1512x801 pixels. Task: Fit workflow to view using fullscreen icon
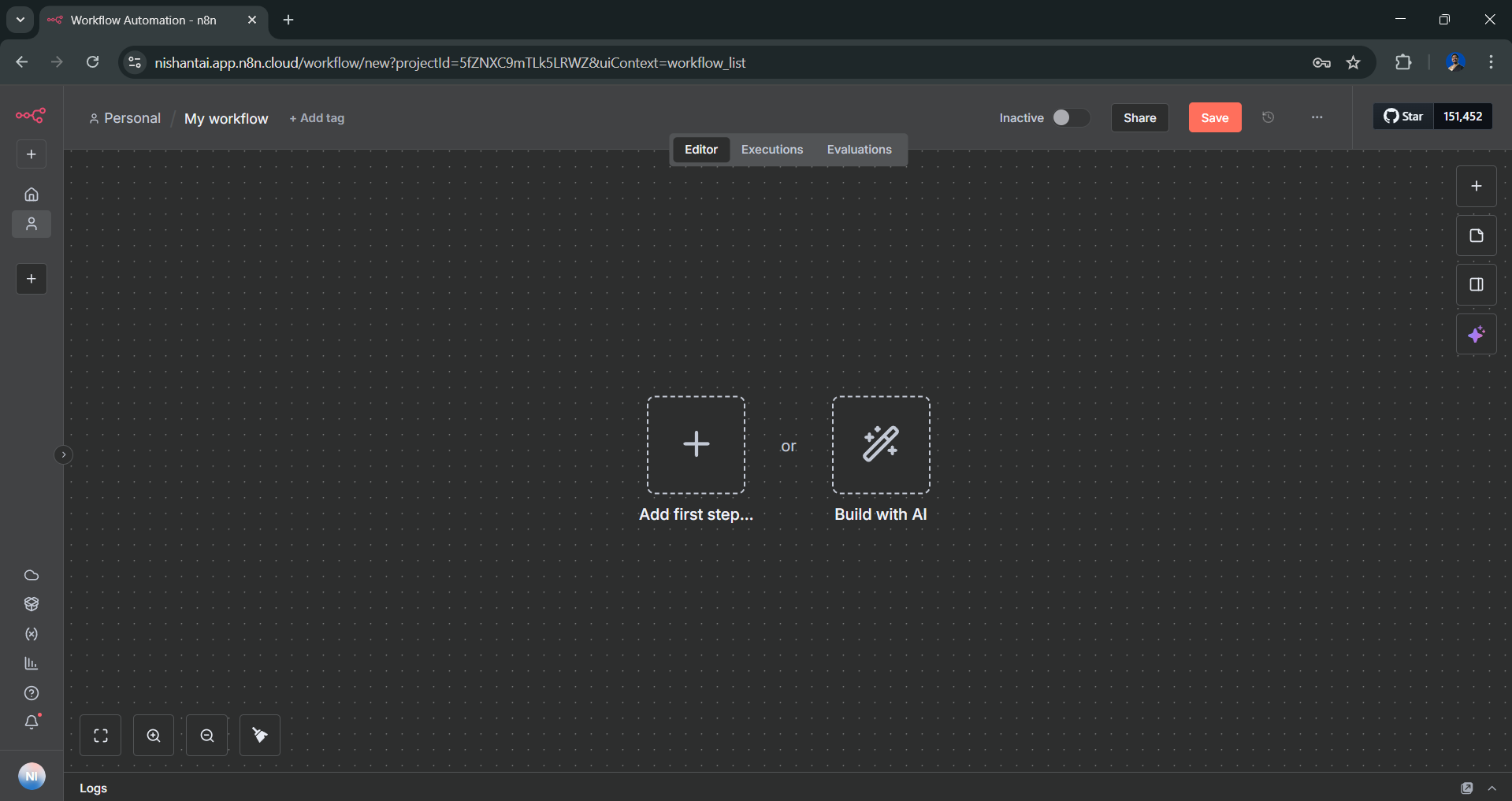point(100,735)
